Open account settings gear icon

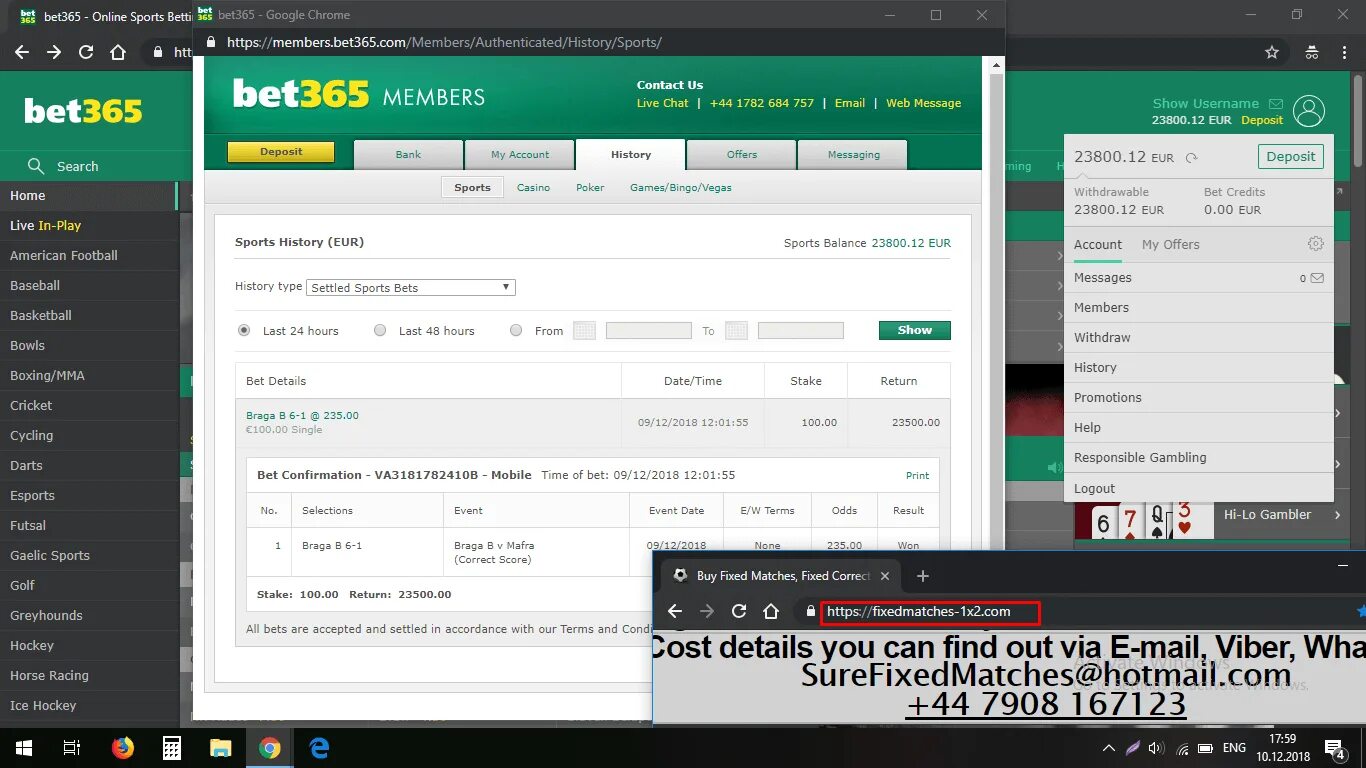[x=1315, y=244]
